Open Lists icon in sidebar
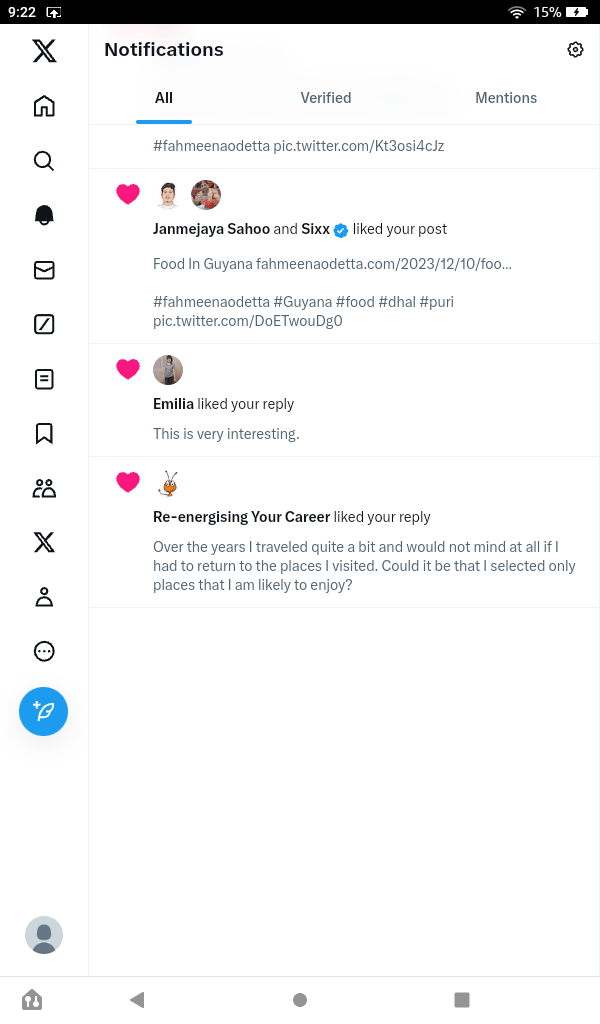 click(44, 379)
